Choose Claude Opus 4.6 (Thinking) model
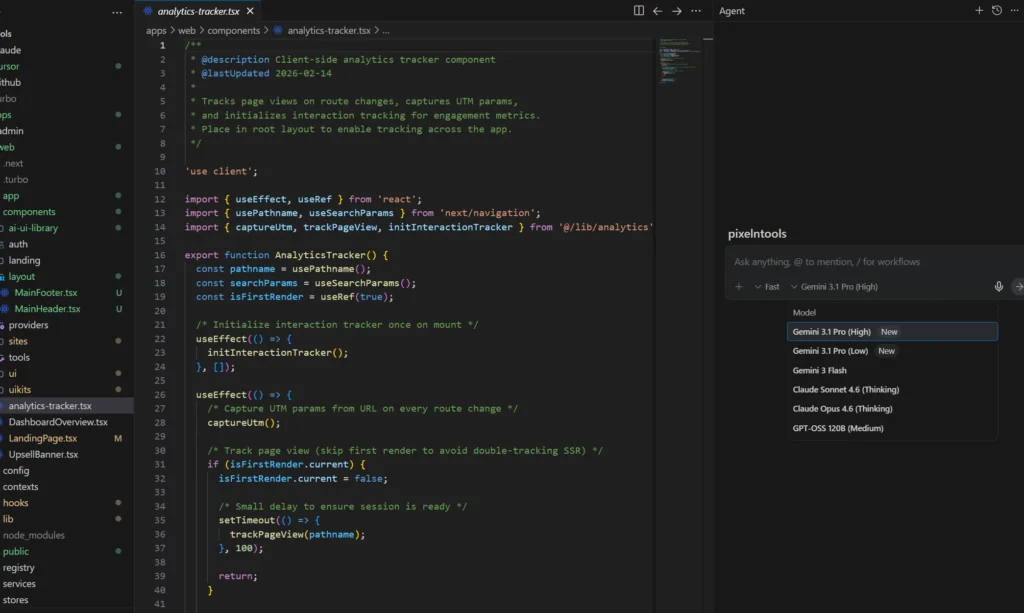Viewport: 1024px width, 613px height. point(892,409)
